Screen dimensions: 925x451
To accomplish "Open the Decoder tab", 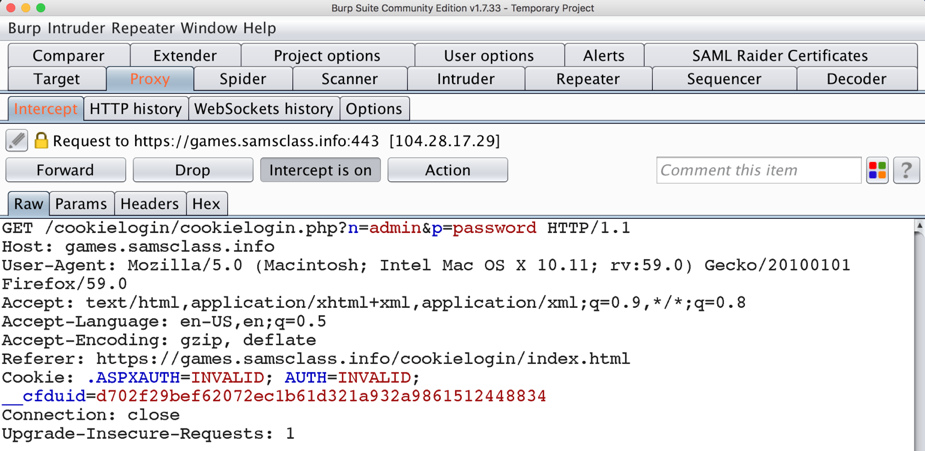I will 855,79.
